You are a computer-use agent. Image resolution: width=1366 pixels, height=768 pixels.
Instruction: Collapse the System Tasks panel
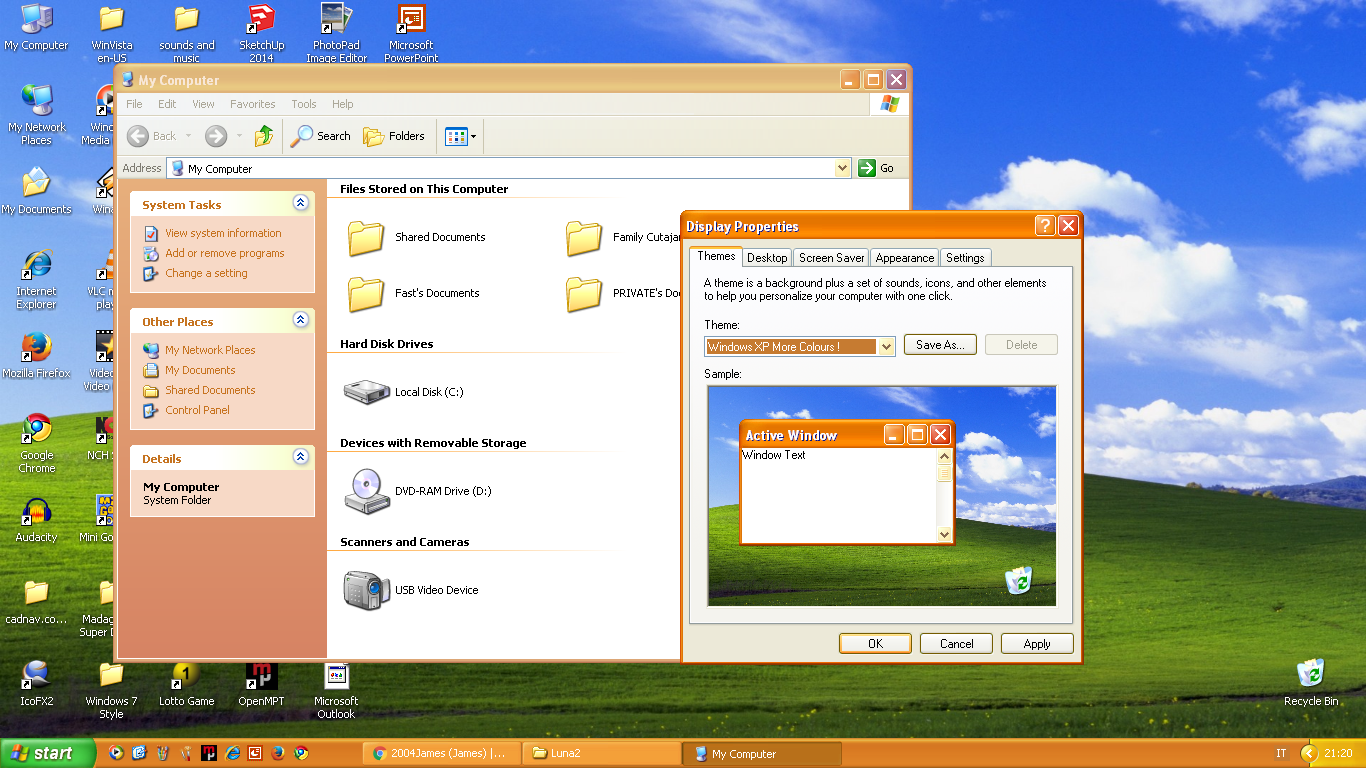coord(300,203)
